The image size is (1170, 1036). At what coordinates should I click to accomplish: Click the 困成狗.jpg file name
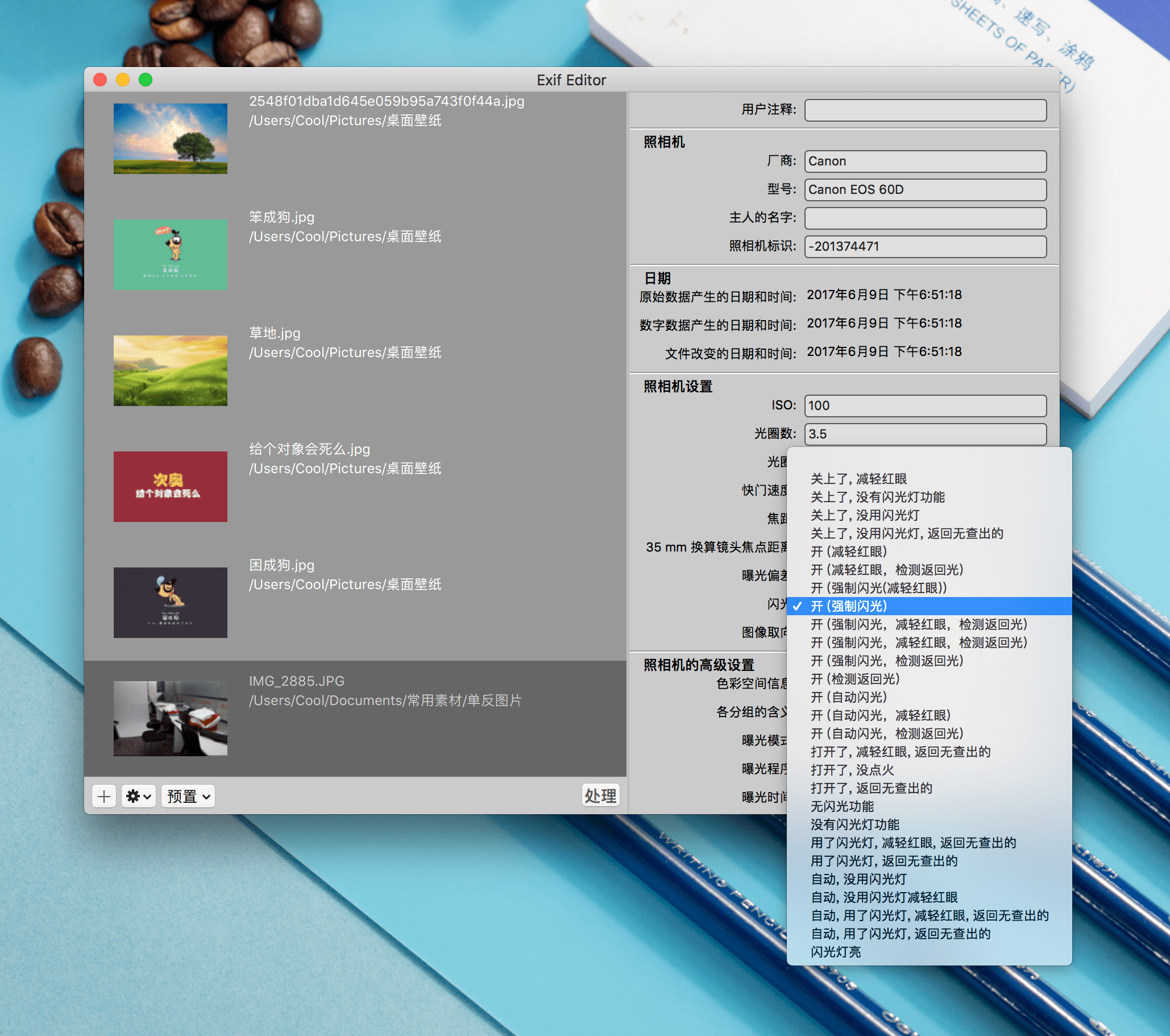[281, 566]
